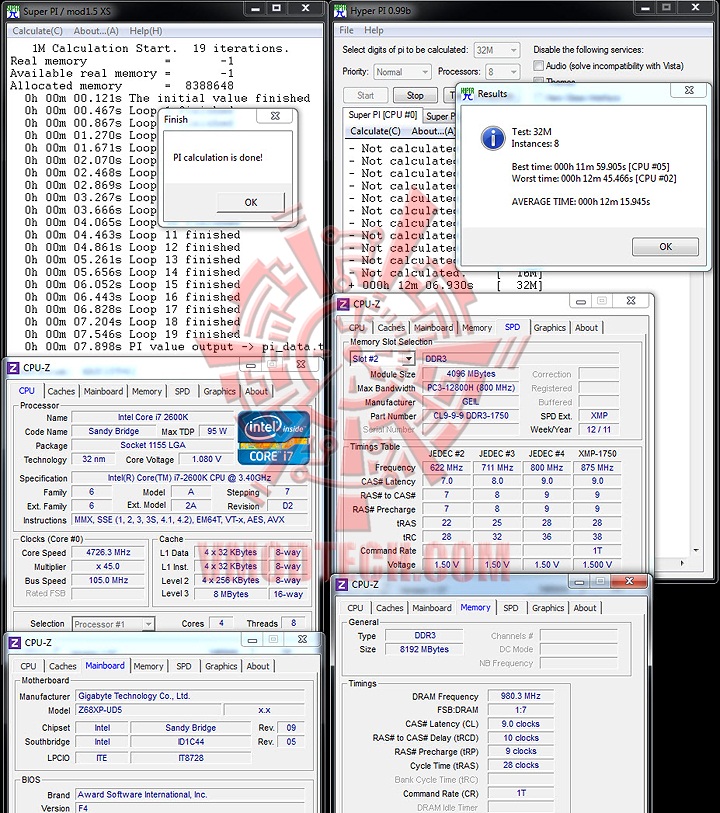Close the CPU-Z Memory window
Viewport: 720px width, 813px height.
point(629,581)
